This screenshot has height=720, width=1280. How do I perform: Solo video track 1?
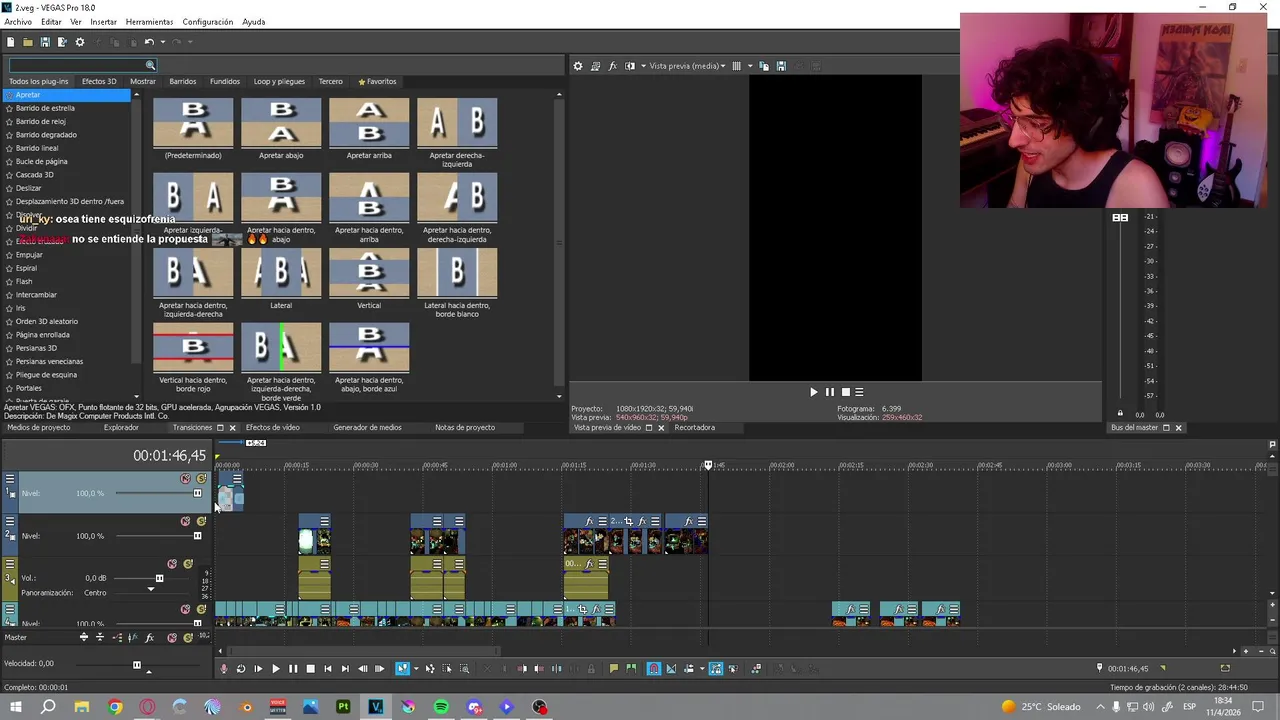pos(201,479)
